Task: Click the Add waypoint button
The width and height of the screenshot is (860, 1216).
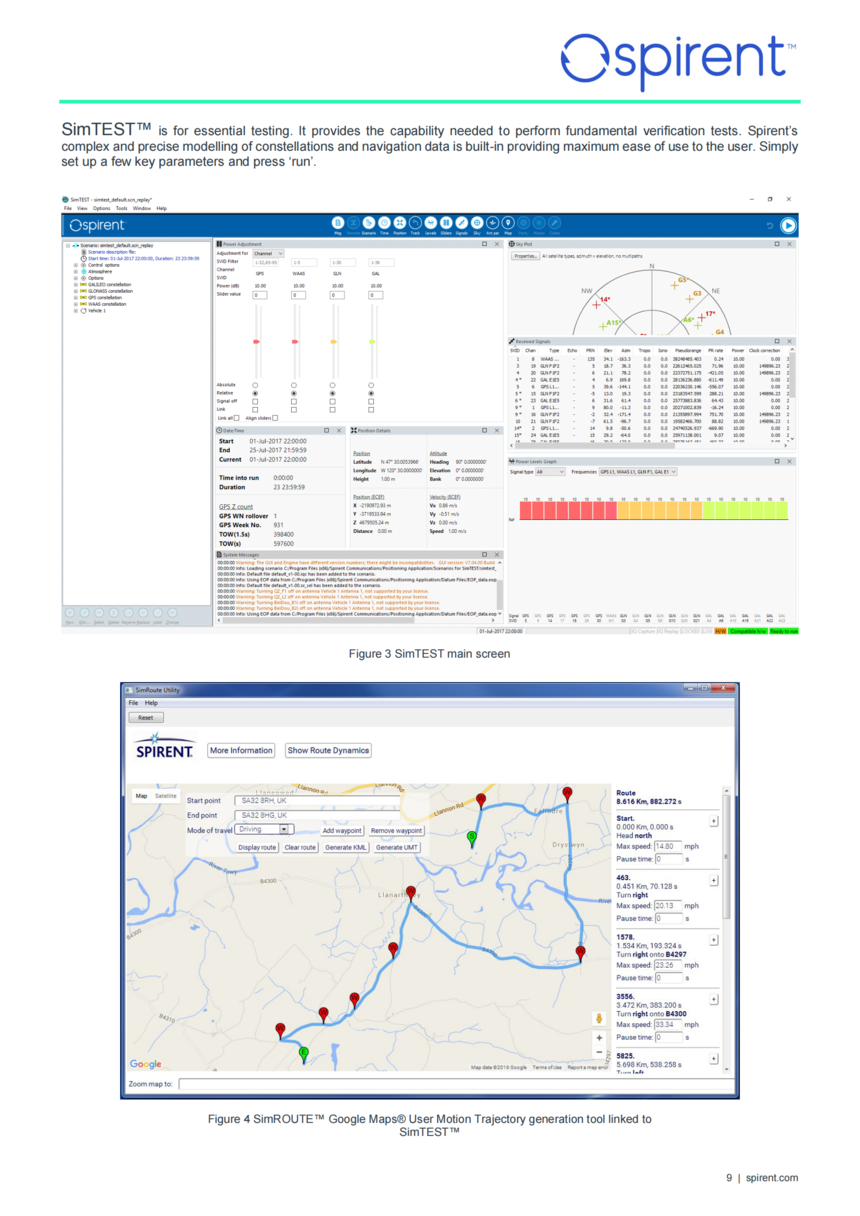Action: 342,831
